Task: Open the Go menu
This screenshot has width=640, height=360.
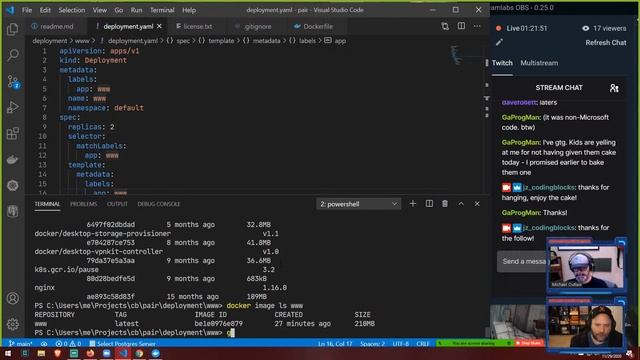Action: (118, 10)
